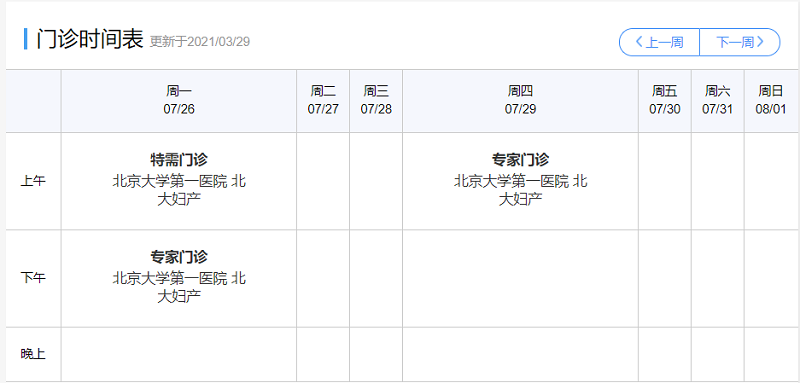Click the 周五 07/30 column header
The width and height of the screenshot is (800, 383).
[665, 100]
